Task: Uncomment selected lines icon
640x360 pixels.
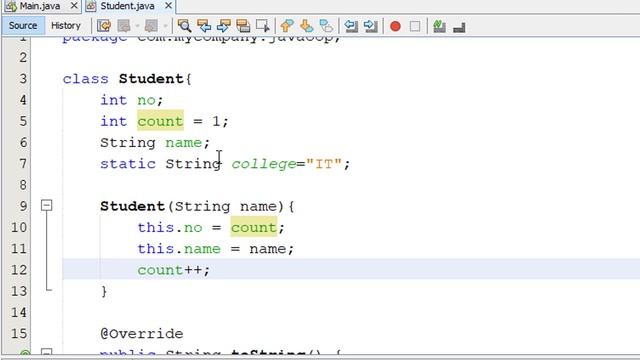Action: tap(459, 27)
